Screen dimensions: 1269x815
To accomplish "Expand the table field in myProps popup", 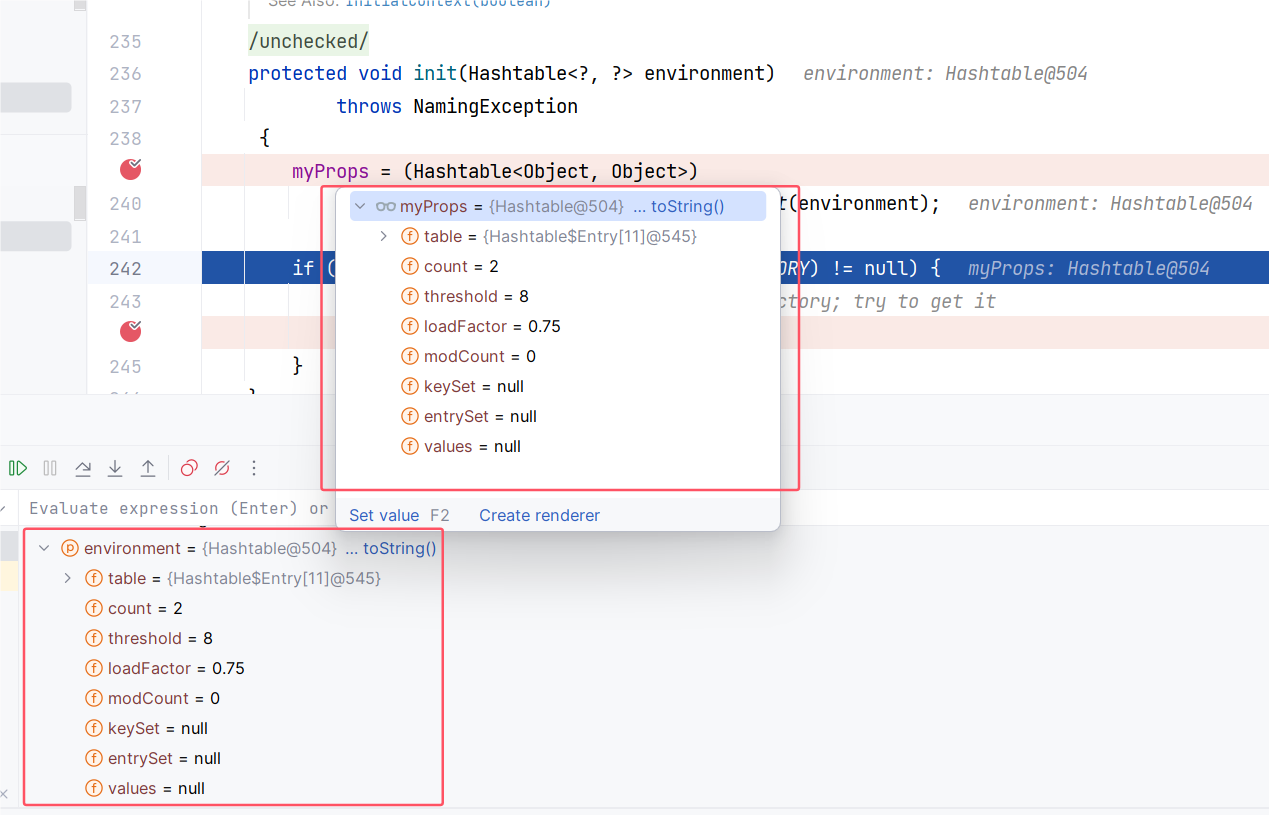I will 384,237.
